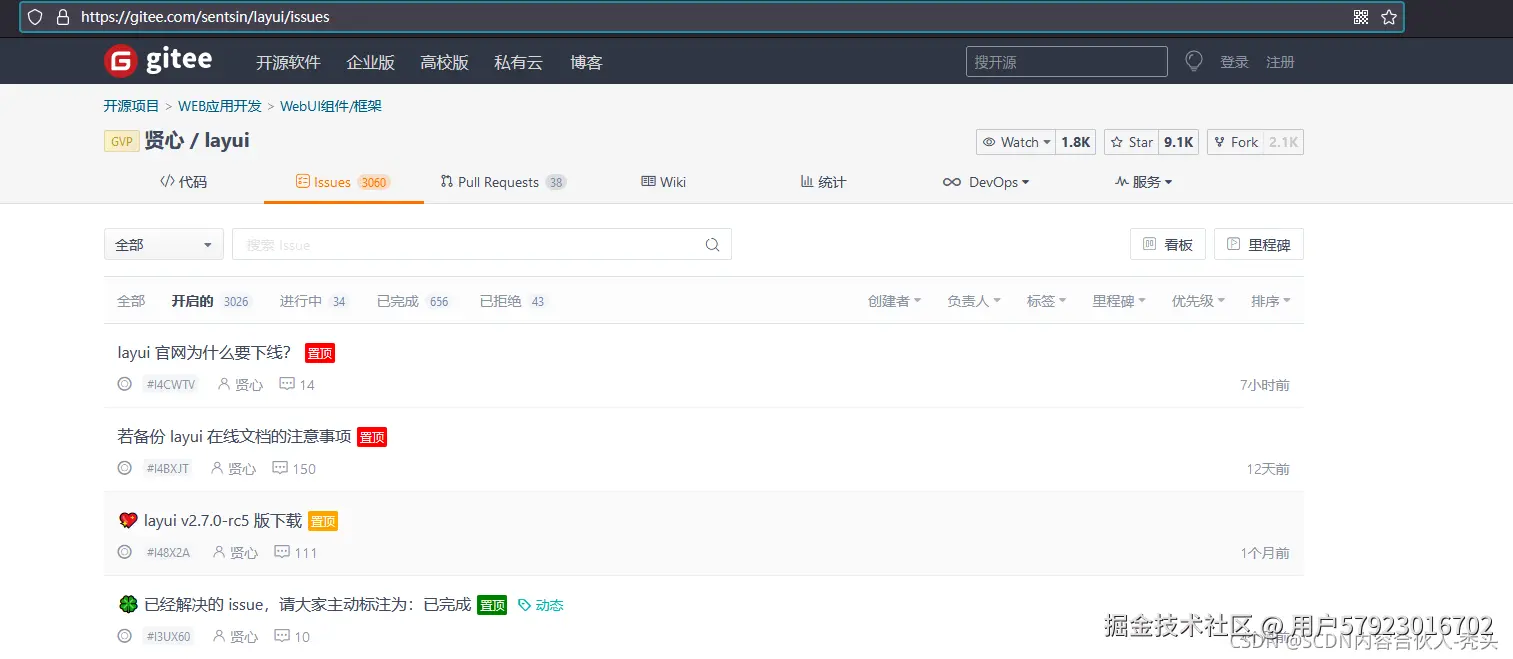1513x659 pixels.
Task: Expand the 优先级 filter
Action: pyautogui.click(x=1198, y=301)
